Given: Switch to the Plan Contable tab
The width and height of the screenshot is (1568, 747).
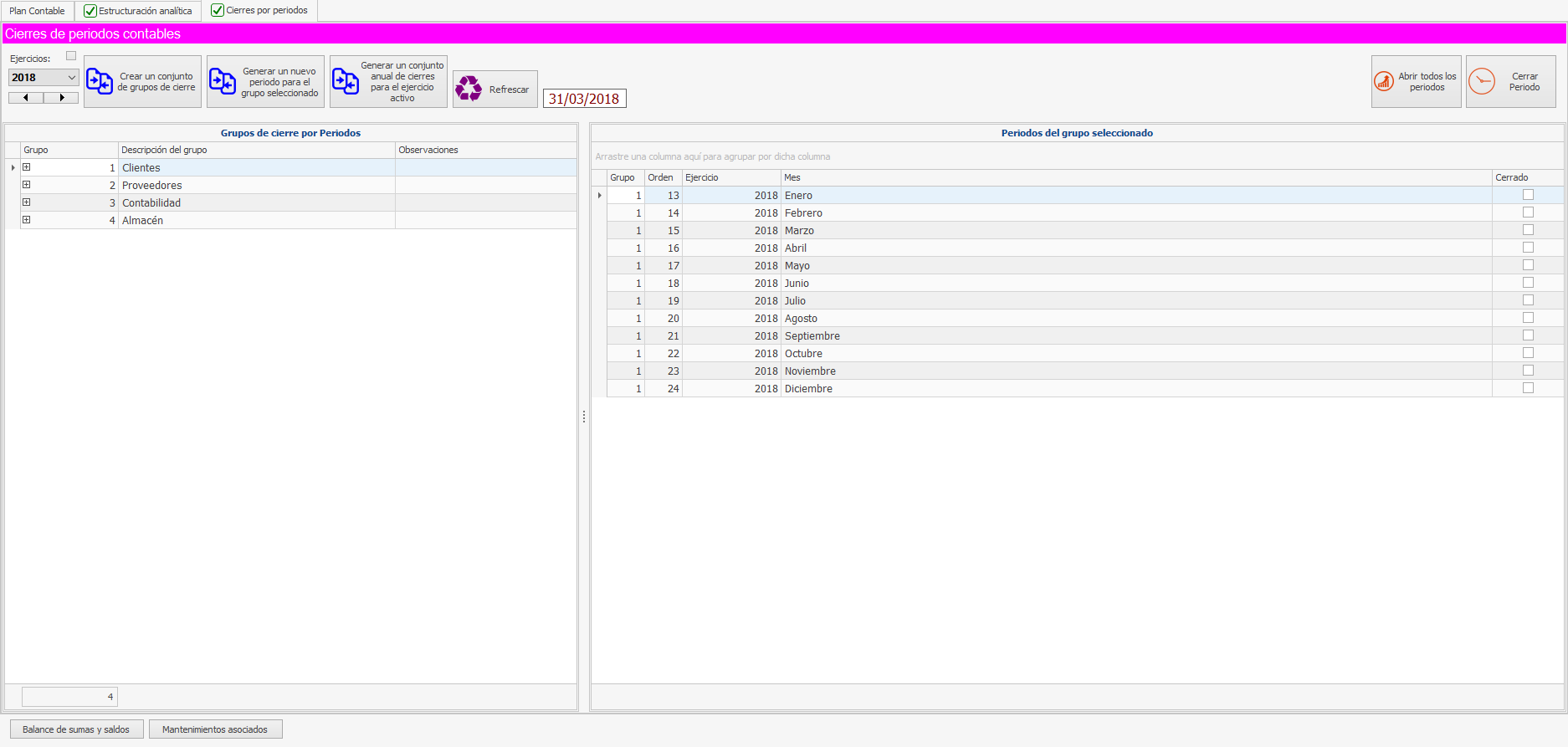Looking at the screenshot, I should (x=37, y=11).
